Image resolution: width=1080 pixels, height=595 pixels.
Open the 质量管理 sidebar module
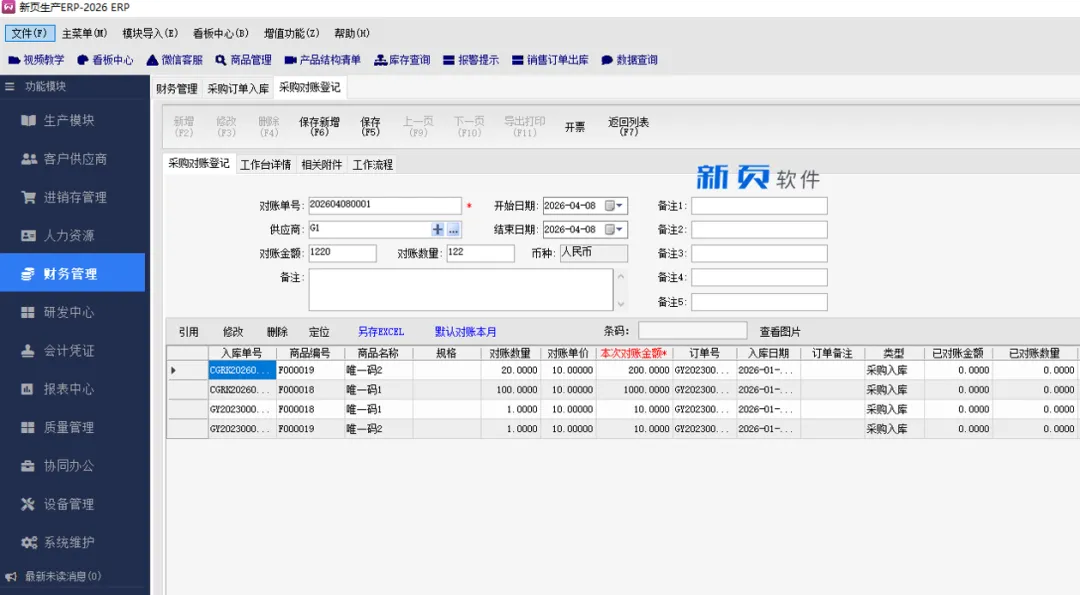[72, 428]
